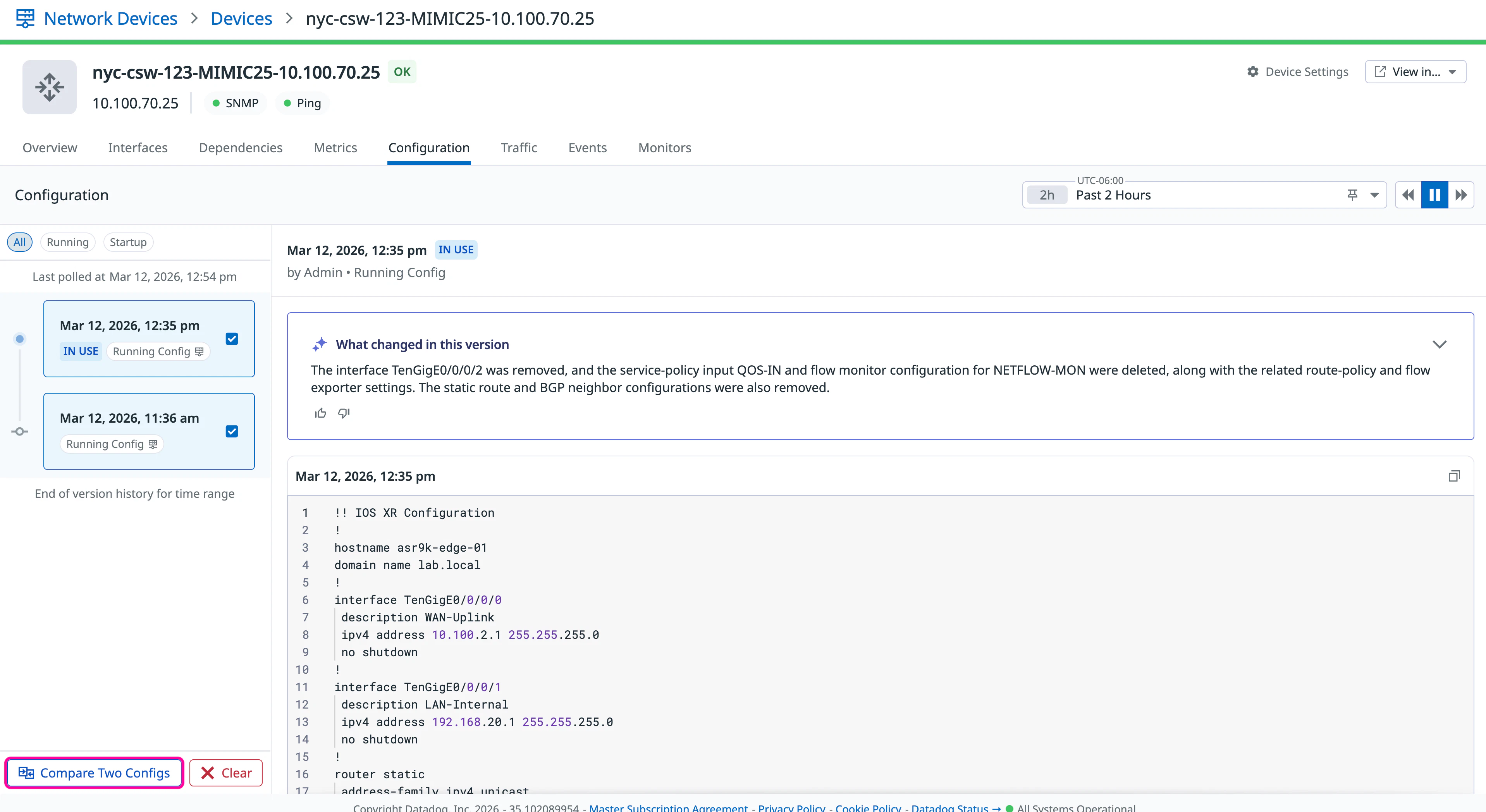Uncheck the 12:35 pm config version checkbox

point(232,339)
